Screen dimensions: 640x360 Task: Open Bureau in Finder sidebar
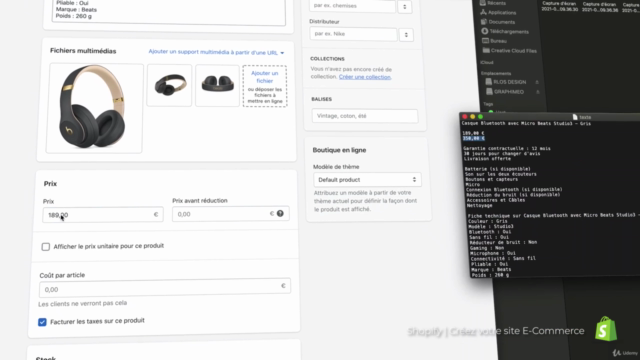498,41
